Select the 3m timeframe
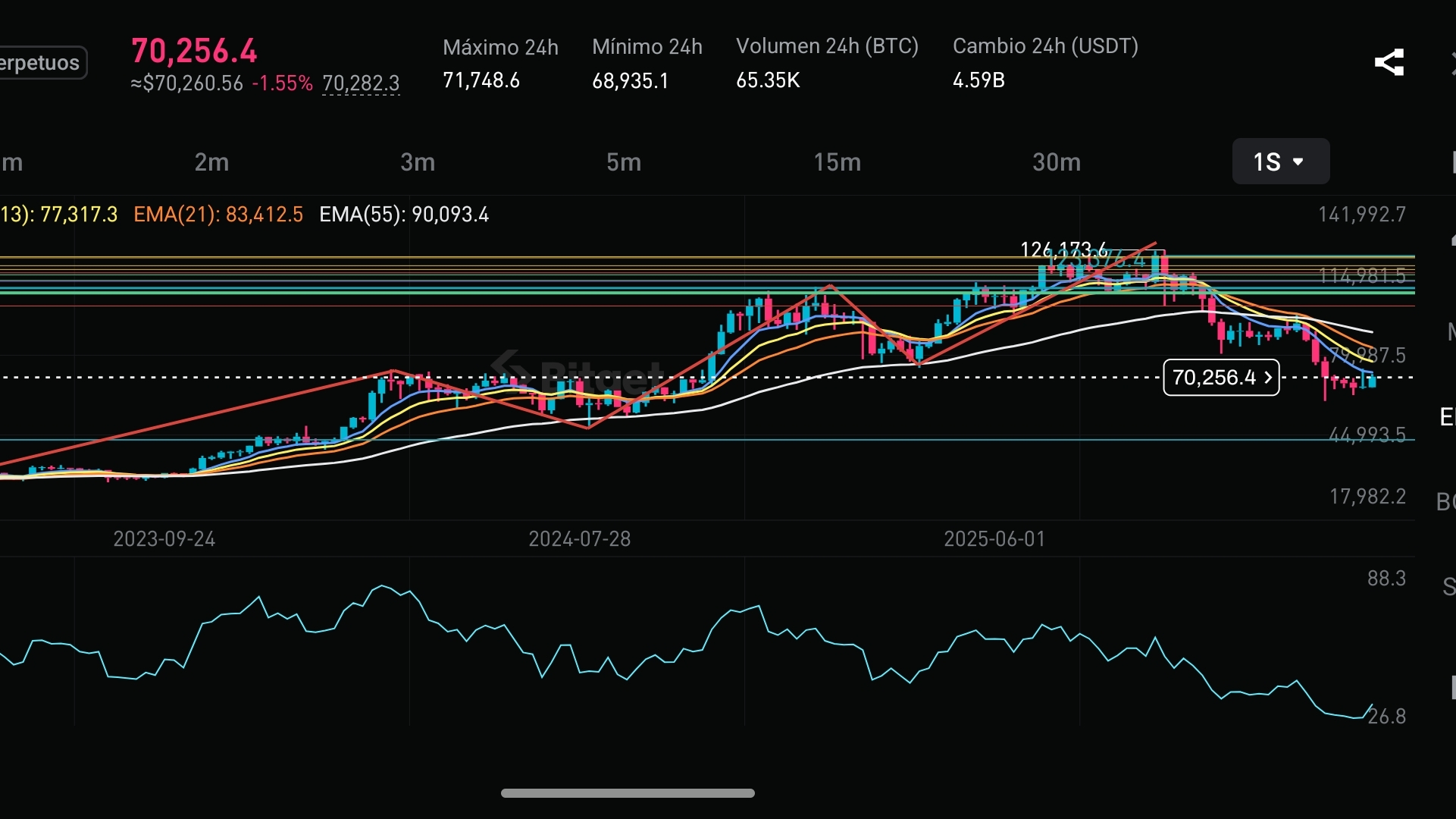Image resolution: width=1456 pixels, height=819 pixels. (418, 162)
